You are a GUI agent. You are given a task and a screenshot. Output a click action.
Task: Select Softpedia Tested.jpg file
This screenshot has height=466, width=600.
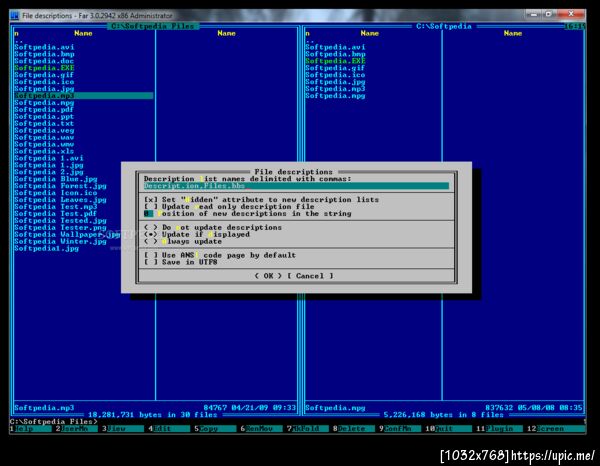tap(60, 220)
